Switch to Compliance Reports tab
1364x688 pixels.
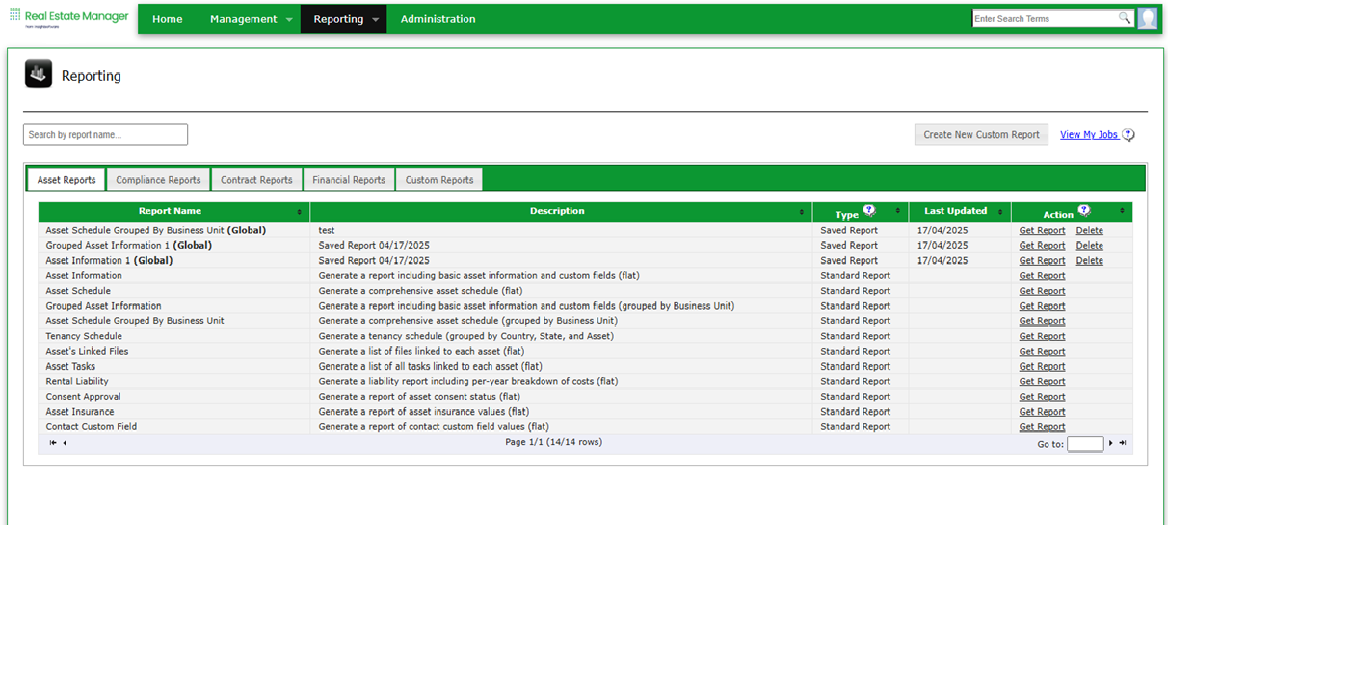(158, 180)
